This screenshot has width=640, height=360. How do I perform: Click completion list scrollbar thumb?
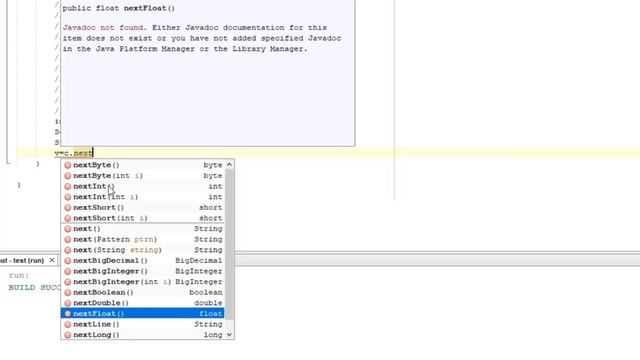point(229,245)
